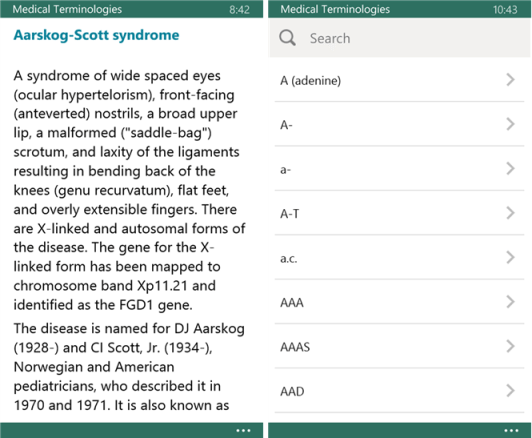Click the chevron next to uppercase A-
Image resolution: width=532 pixels, height=438 pixels.
[510, 124]
